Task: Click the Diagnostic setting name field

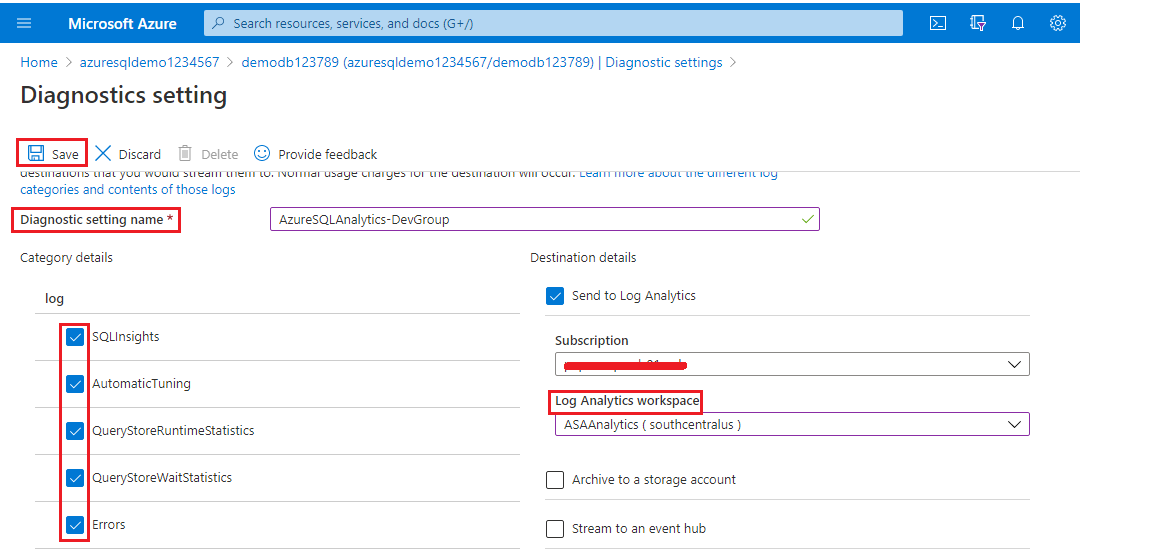Action: (544, 219)
